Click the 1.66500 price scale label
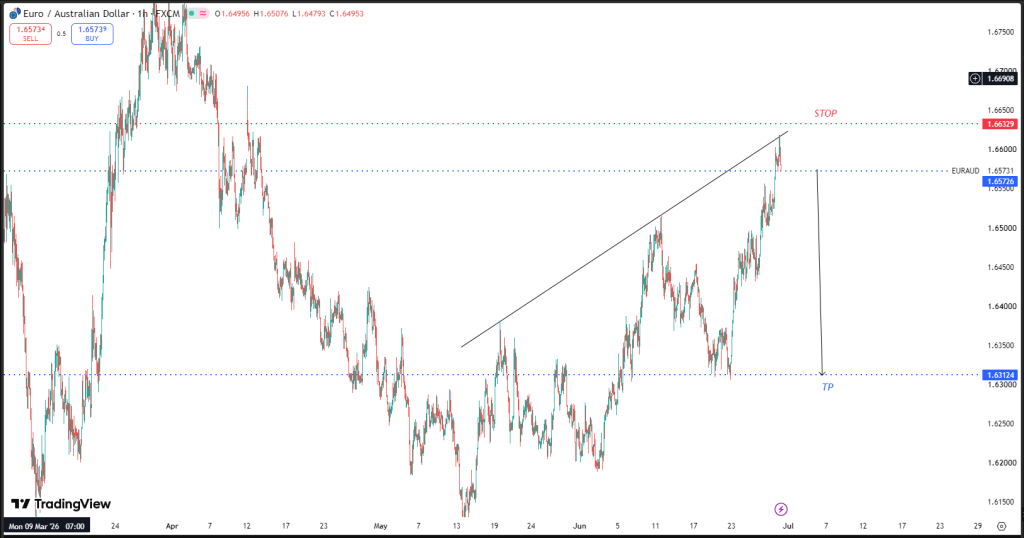This screenshot has width=1024, height=538. [1001, 110]
